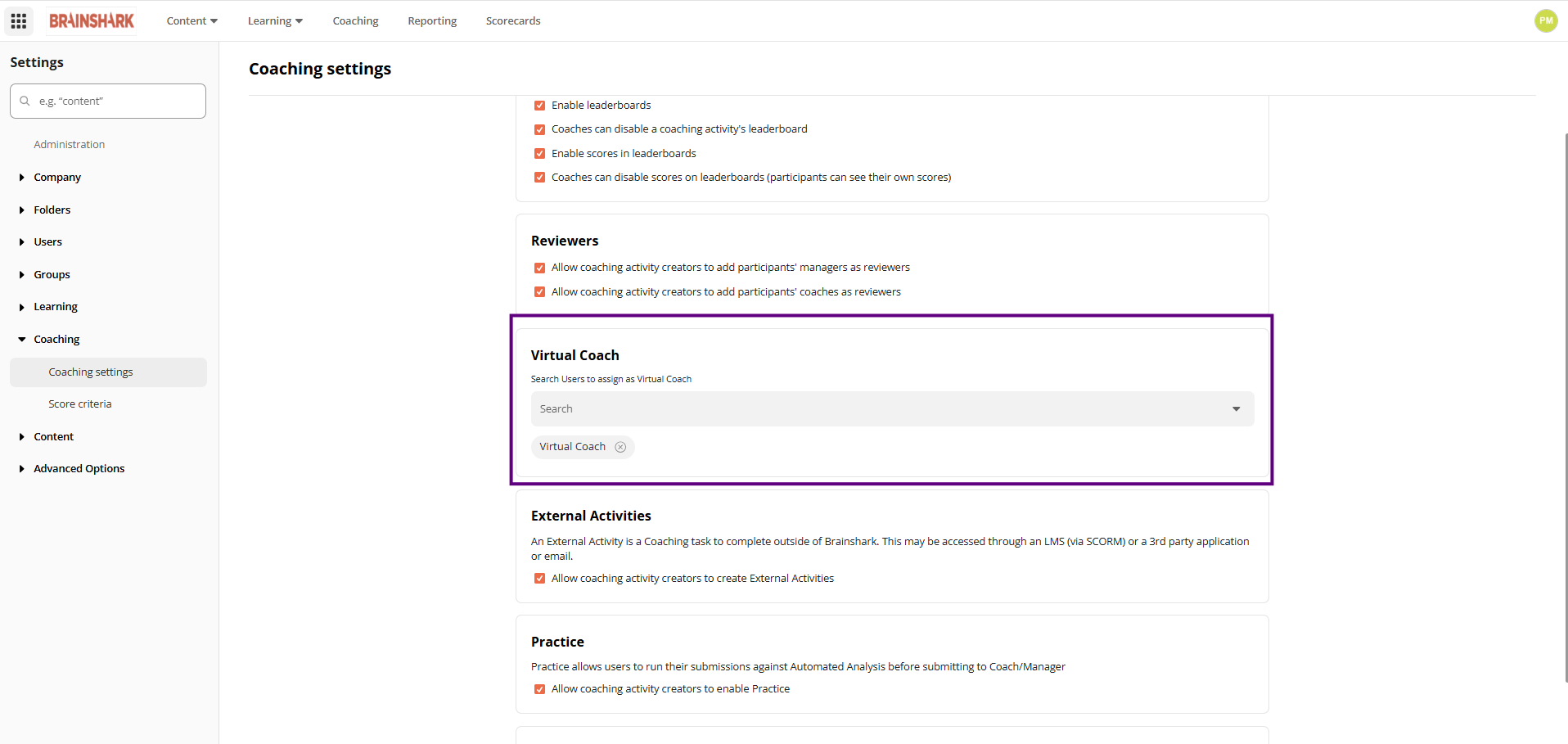Viewport: 1568px width, 744px height.
Task: Open the app launcher grid icon
Action: click(x=19, y=20)
